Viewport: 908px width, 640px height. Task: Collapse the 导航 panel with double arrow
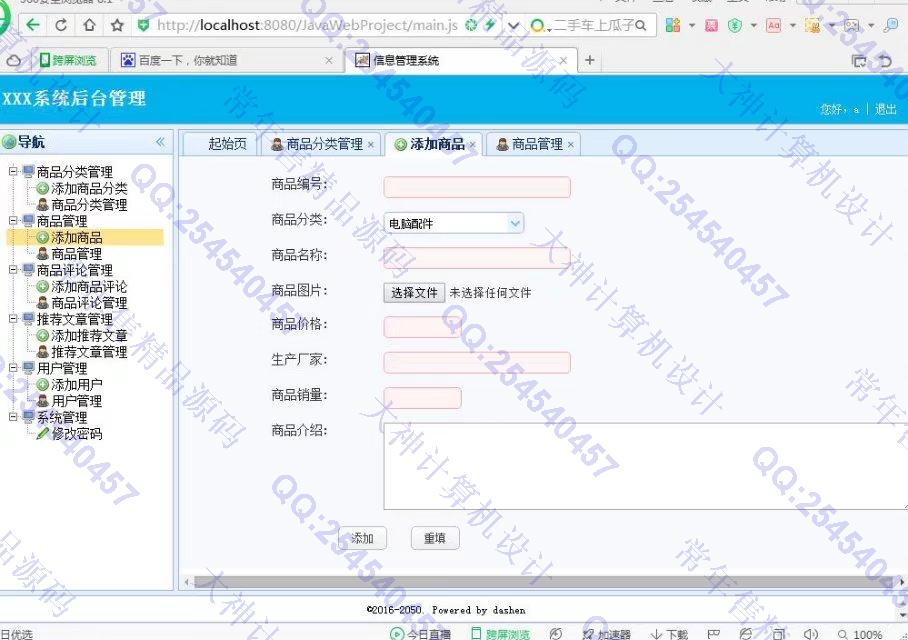pyautogui.click(x=160, y=142)
